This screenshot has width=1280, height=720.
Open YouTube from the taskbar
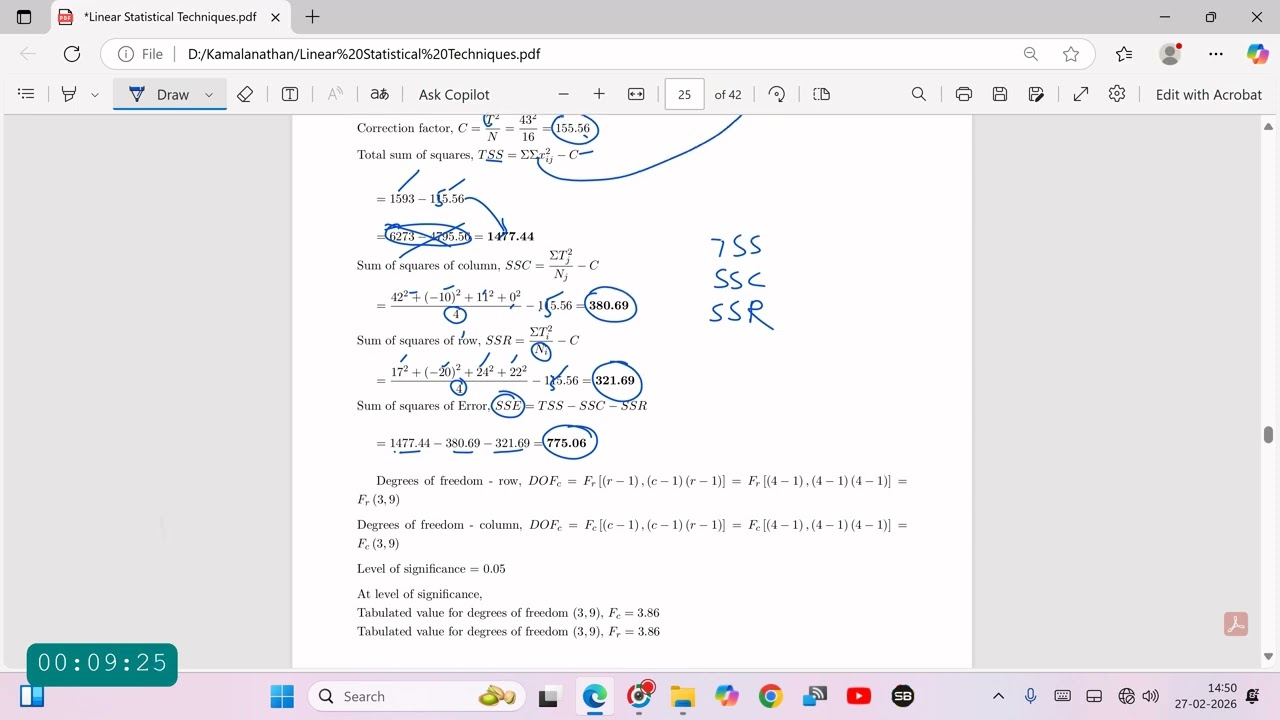[x=858, y=696]
